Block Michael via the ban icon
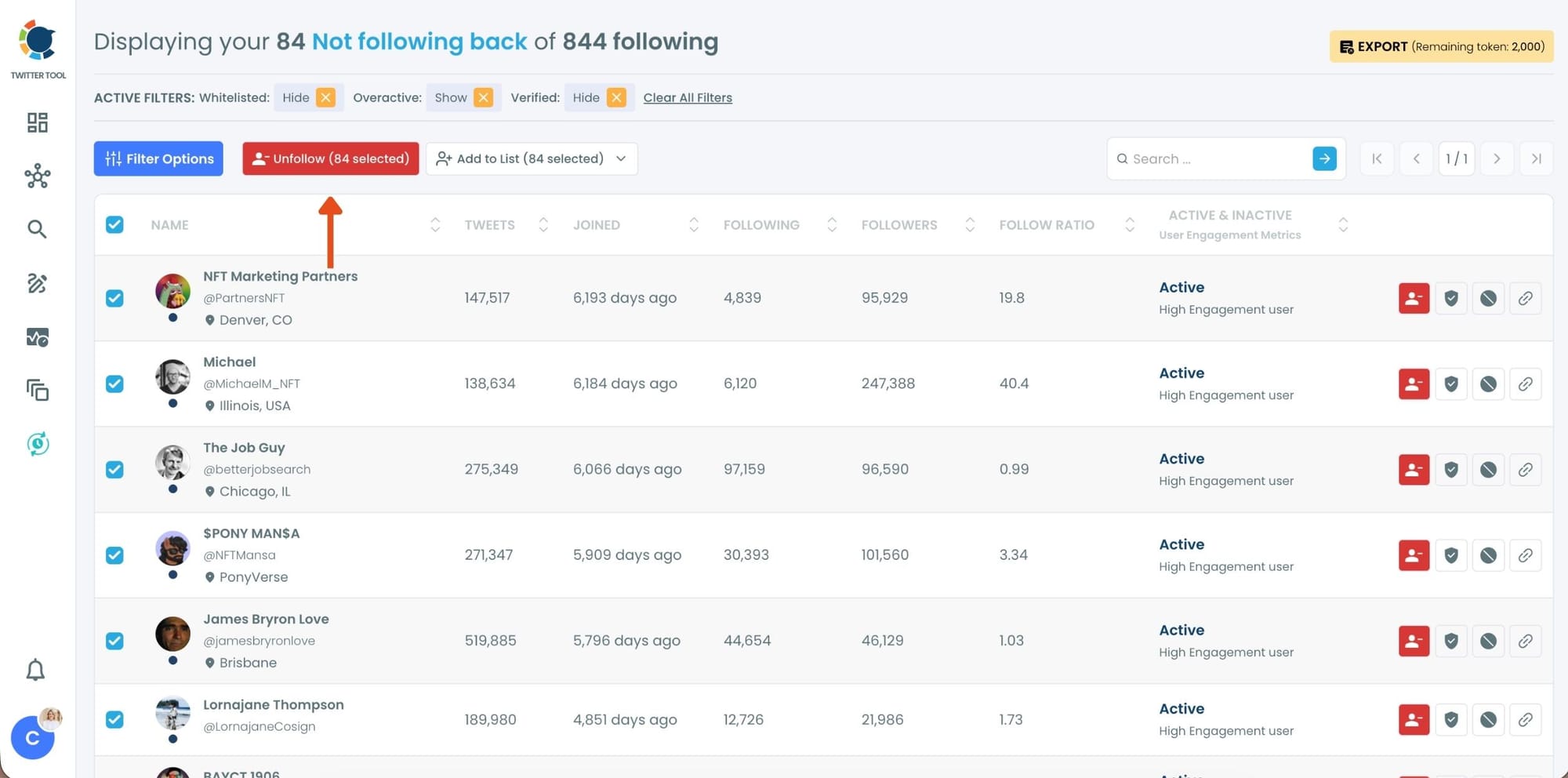1568x778 pixels. (1488, 384)
